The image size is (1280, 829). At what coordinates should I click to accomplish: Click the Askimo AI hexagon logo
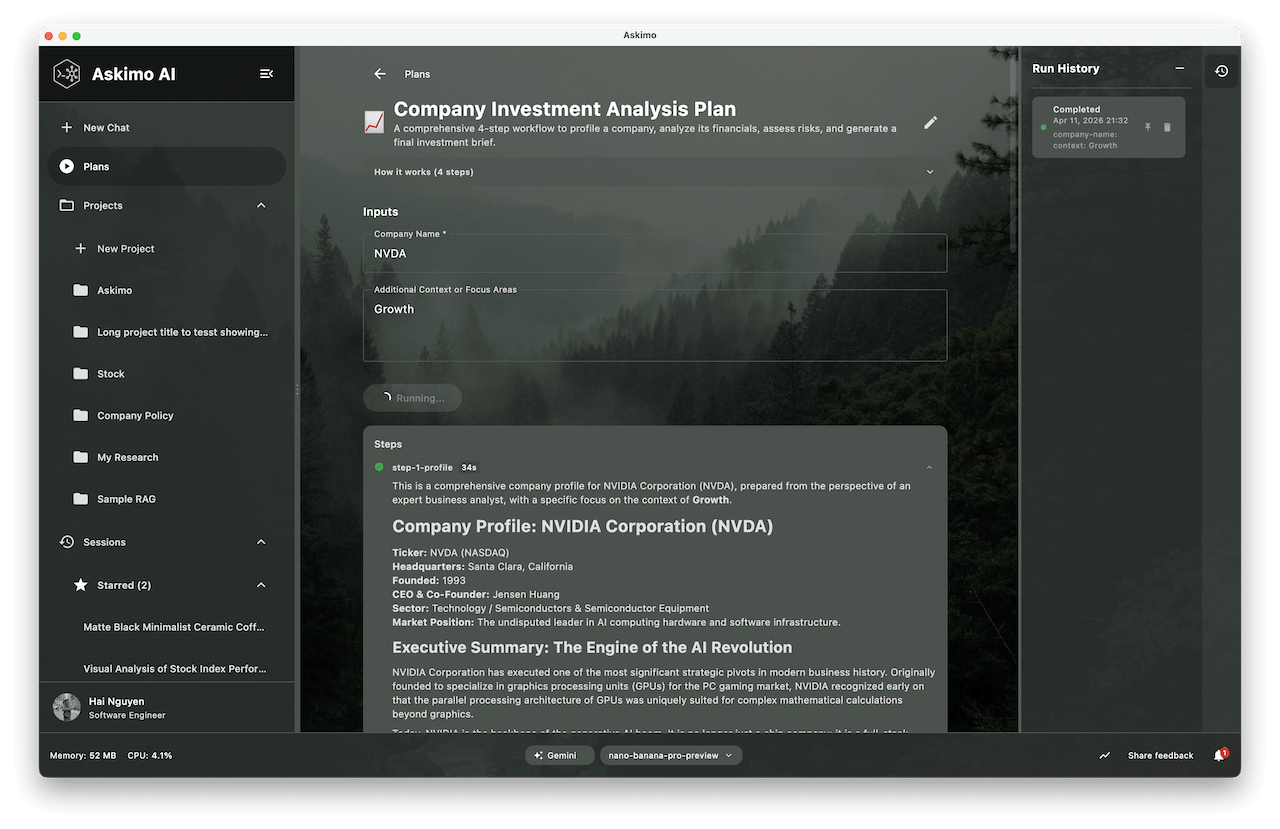(x=67, y=73)
